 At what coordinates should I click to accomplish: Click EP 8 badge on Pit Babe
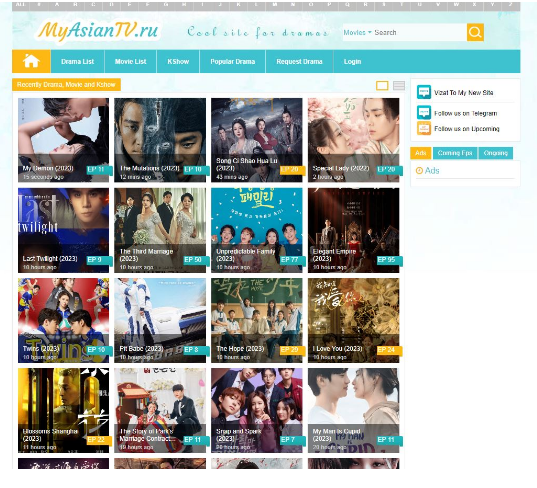pos(196,350)
